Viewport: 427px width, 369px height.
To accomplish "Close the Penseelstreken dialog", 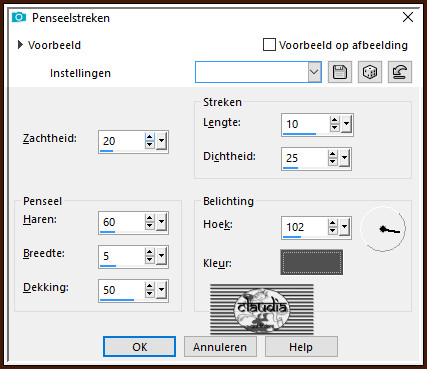I will click(408, 17).
